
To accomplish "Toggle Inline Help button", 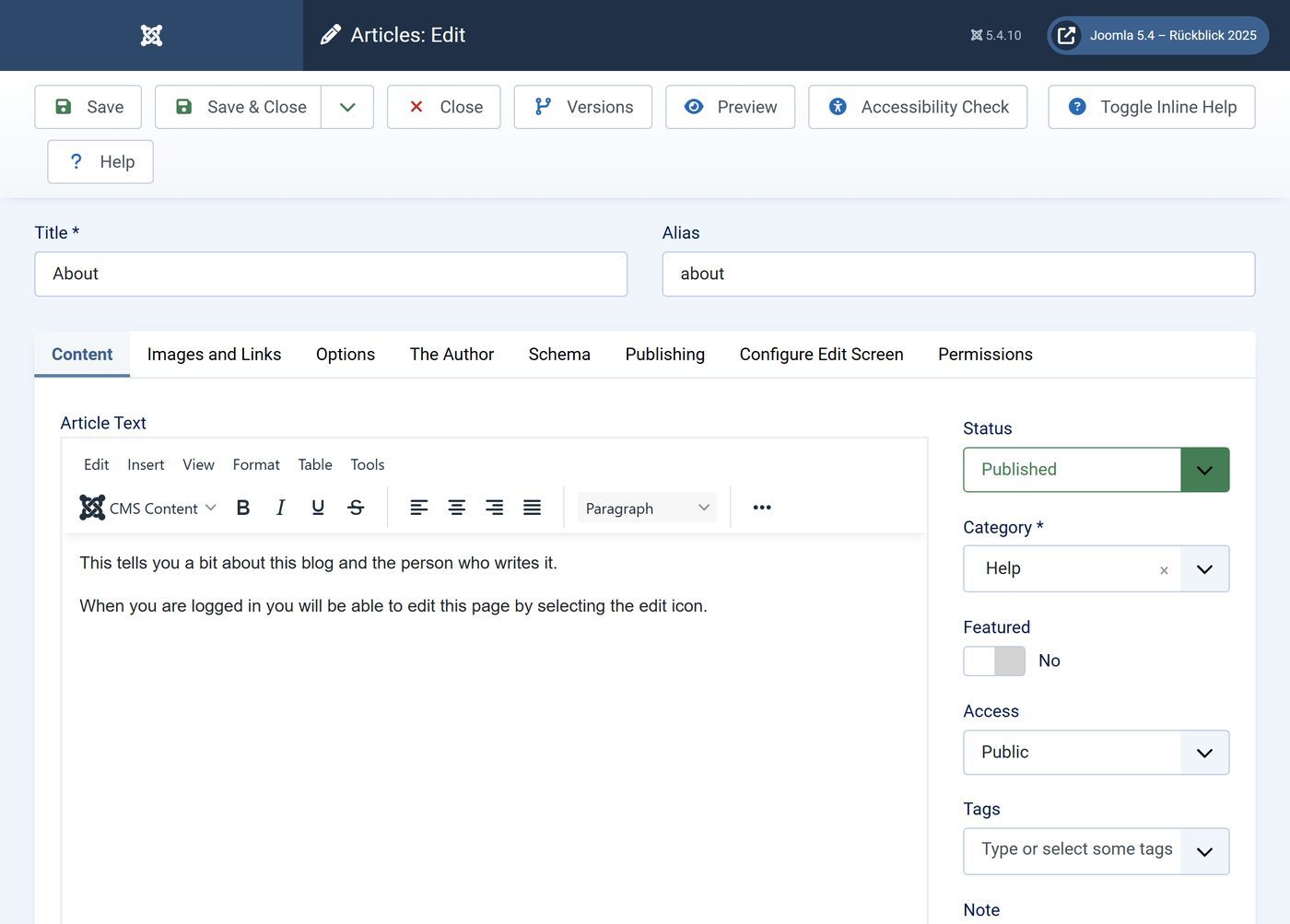I will point(1152,107).
